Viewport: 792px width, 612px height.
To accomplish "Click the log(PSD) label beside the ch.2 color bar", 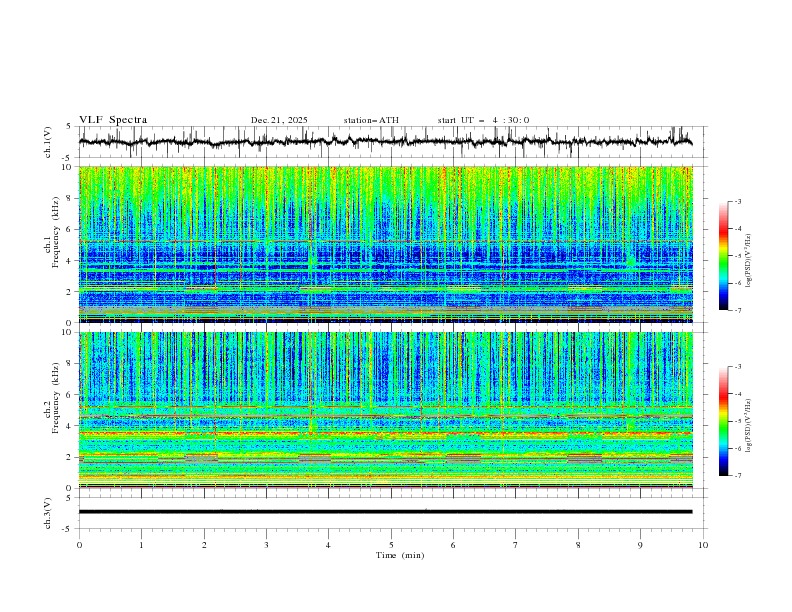I will point(749,426).
